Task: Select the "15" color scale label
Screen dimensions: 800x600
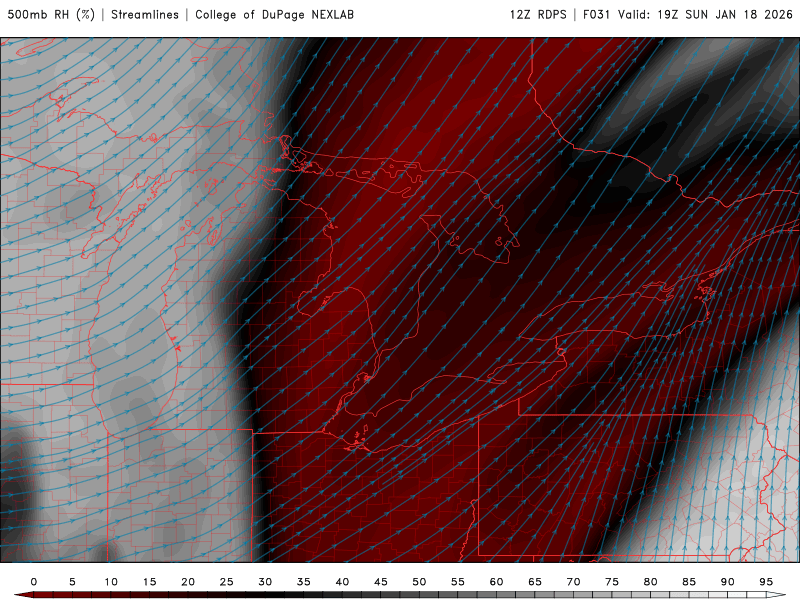Action: [149, 582]
